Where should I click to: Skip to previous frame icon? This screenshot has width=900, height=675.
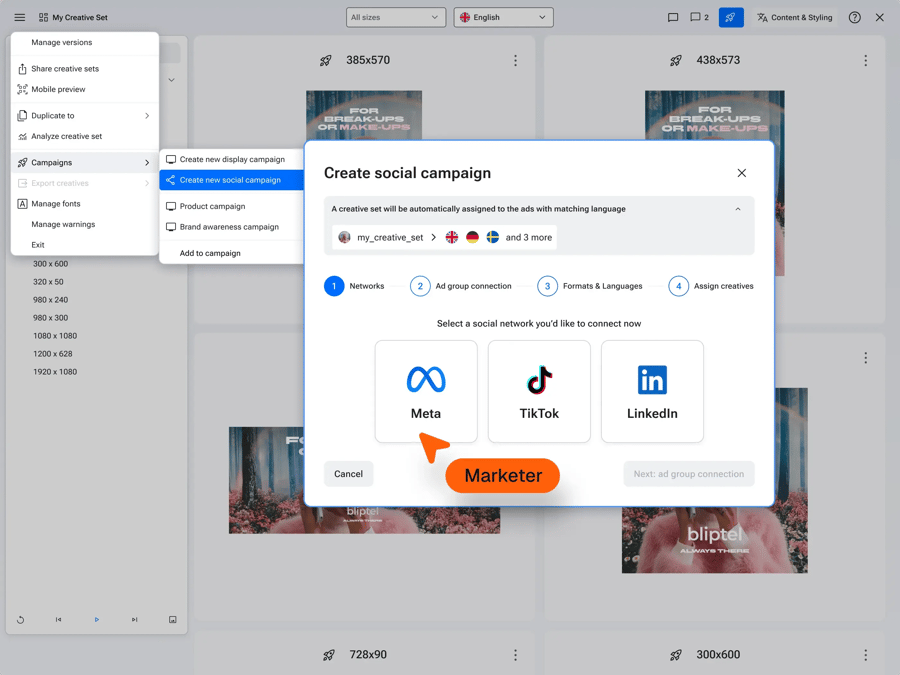(x=58, y=620)
